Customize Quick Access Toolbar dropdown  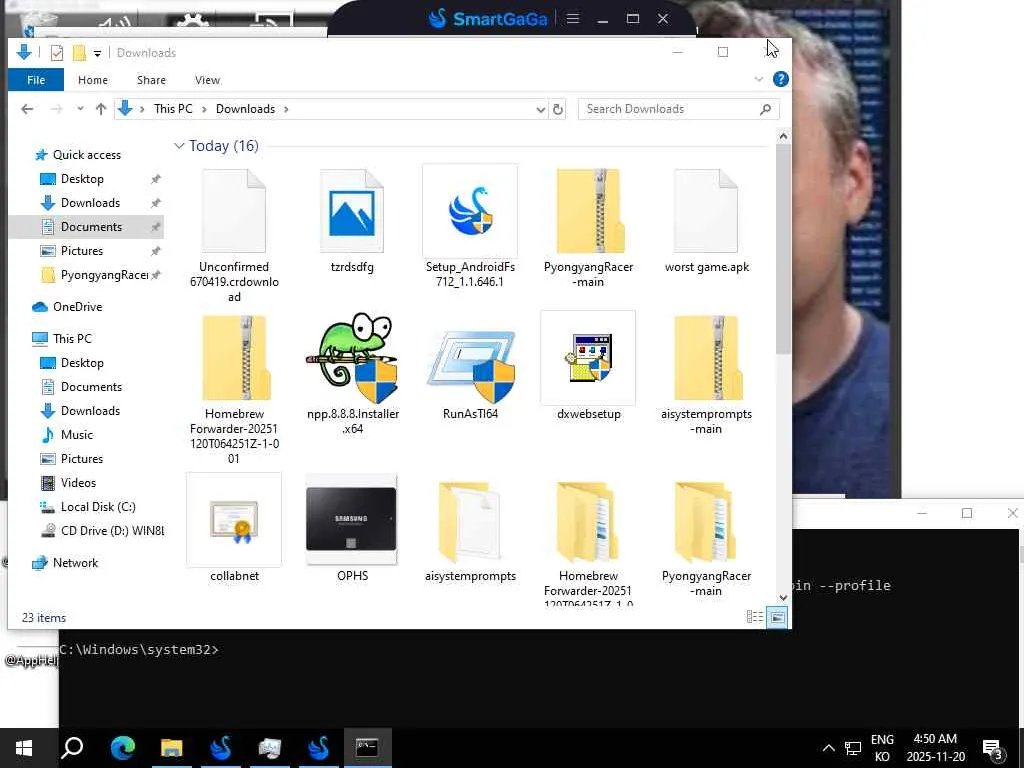(x=97, y=53)
